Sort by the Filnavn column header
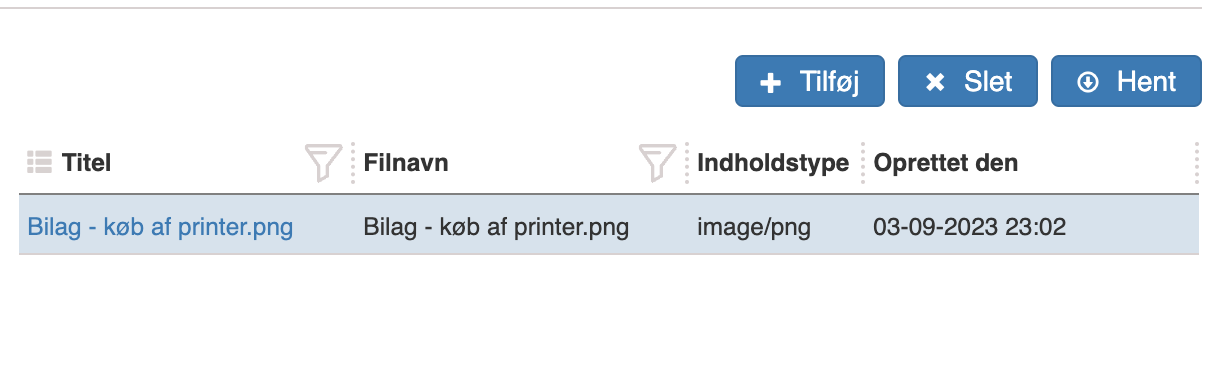This screenshot has height=390, width=1214. coord(406,163)
